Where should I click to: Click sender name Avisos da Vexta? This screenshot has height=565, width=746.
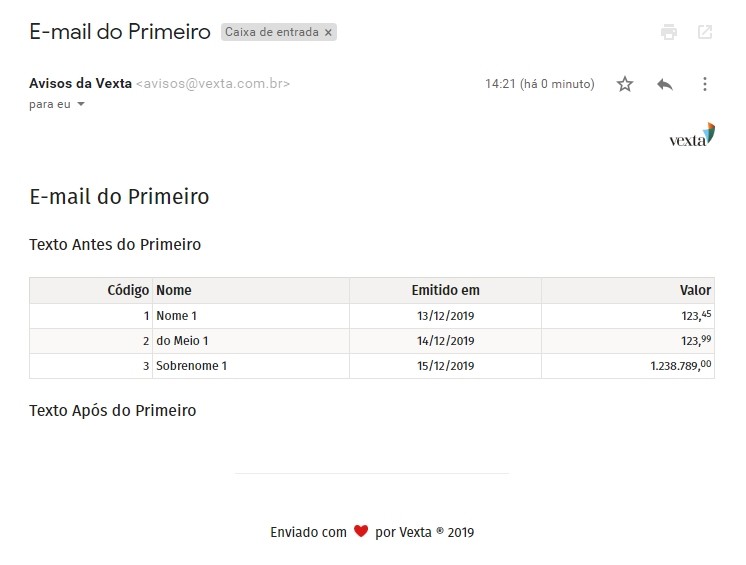coord(80,83)
